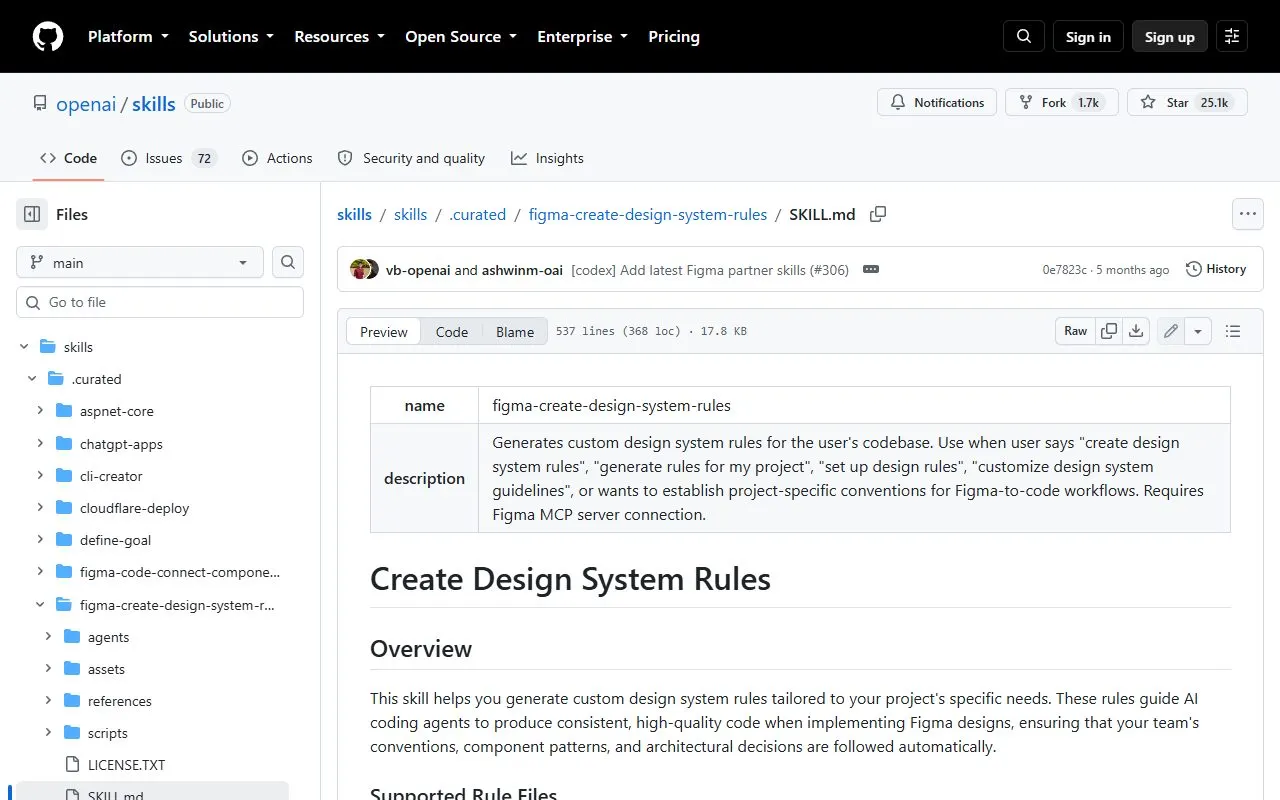Image resolution: width=1280 pixels, height=800 pixels.
Task: Click the commit author avatars
Action: tap(364, 269)
